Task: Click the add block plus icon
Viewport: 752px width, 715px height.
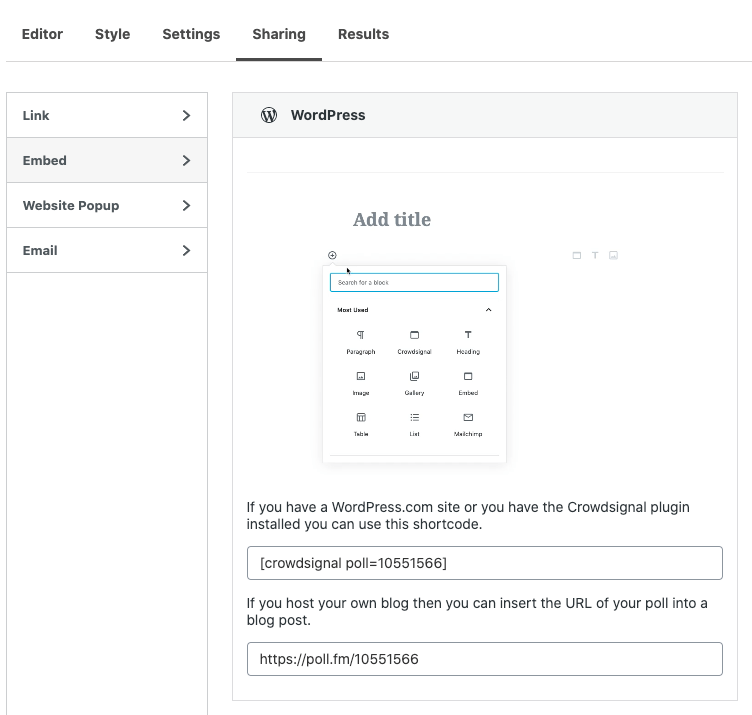Action: pyautogui.click(x=332, y=255)
